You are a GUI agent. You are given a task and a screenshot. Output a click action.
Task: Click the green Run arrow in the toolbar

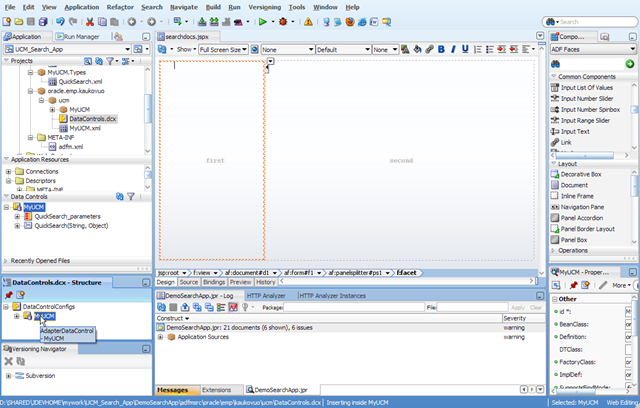262,22
